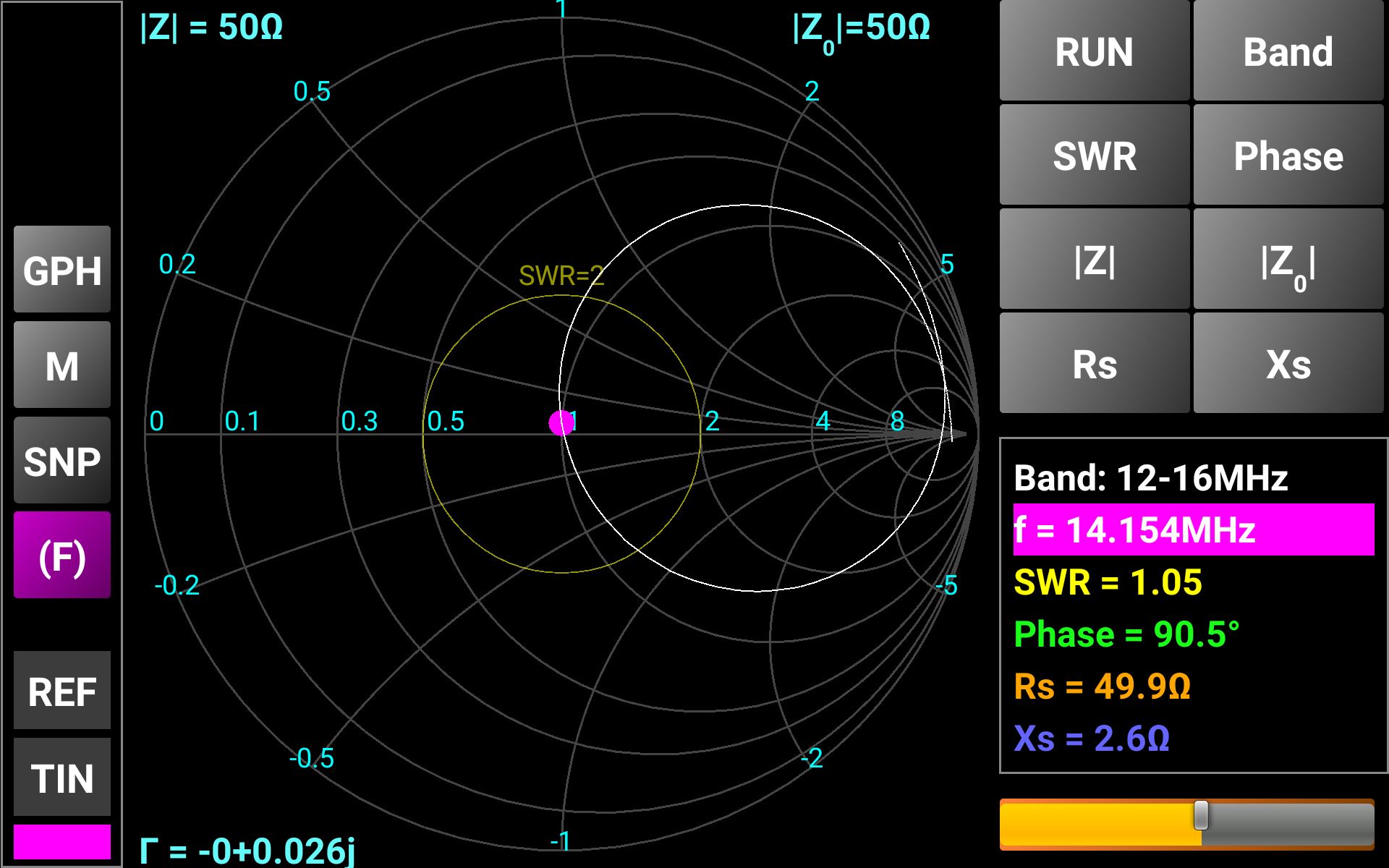
Task: Choose the Phase display mode
Action: [x=1288, y=156]
